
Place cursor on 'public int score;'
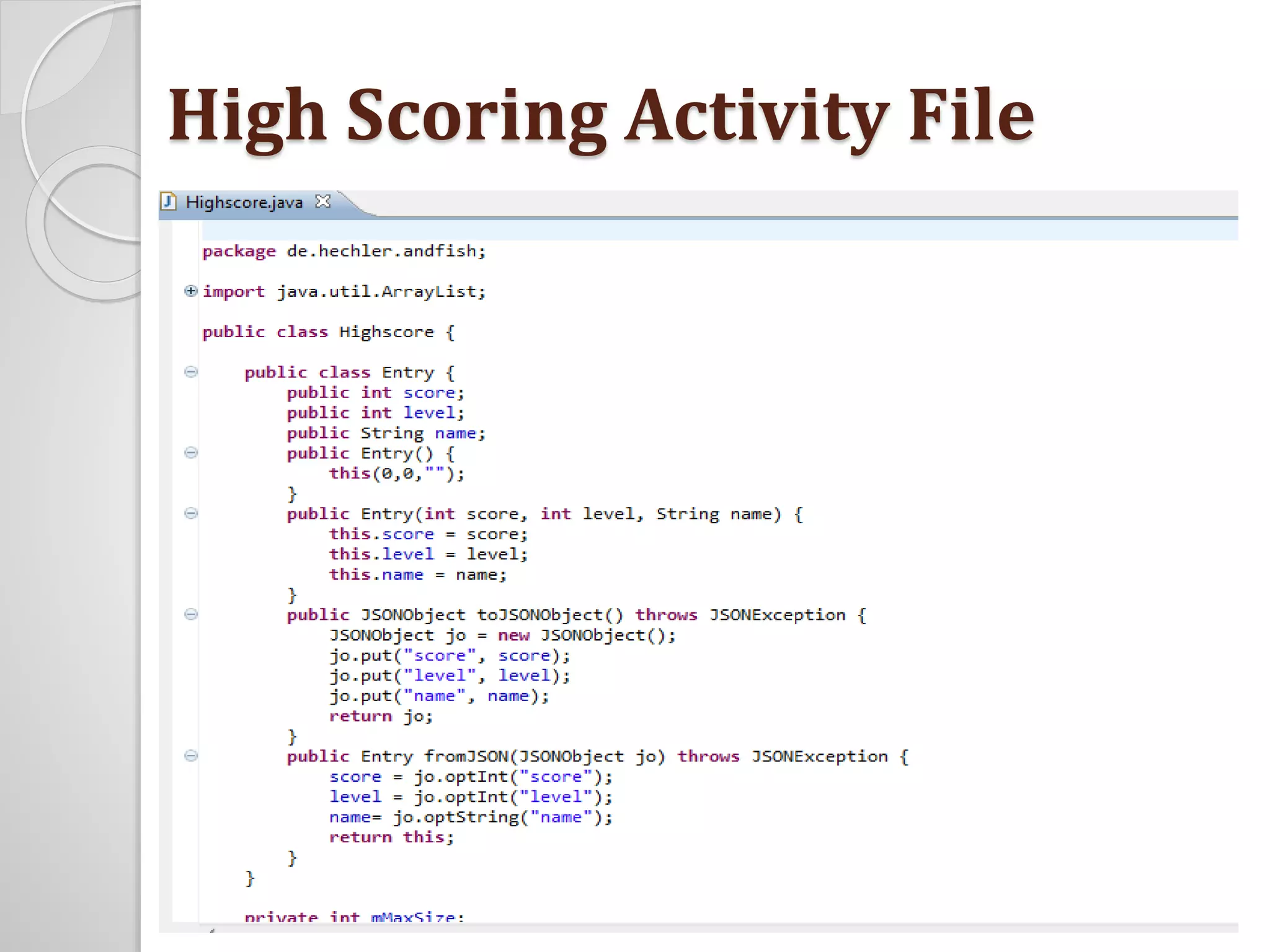point(376,393)
